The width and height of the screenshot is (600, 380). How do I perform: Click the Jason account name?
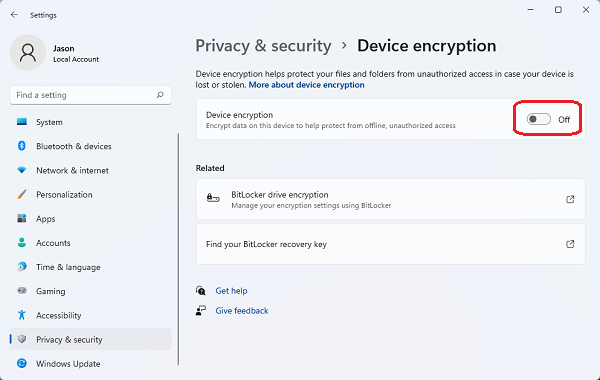[x=64, y=48]
